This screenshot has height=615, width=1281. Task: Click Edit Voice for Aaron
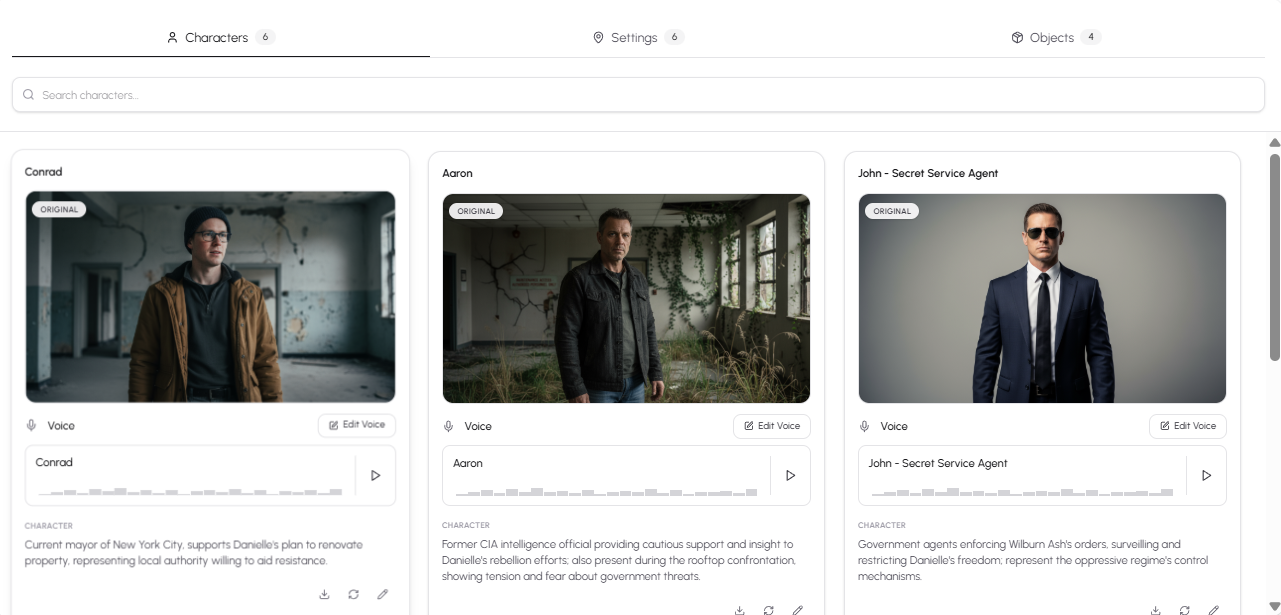(772, 426)
